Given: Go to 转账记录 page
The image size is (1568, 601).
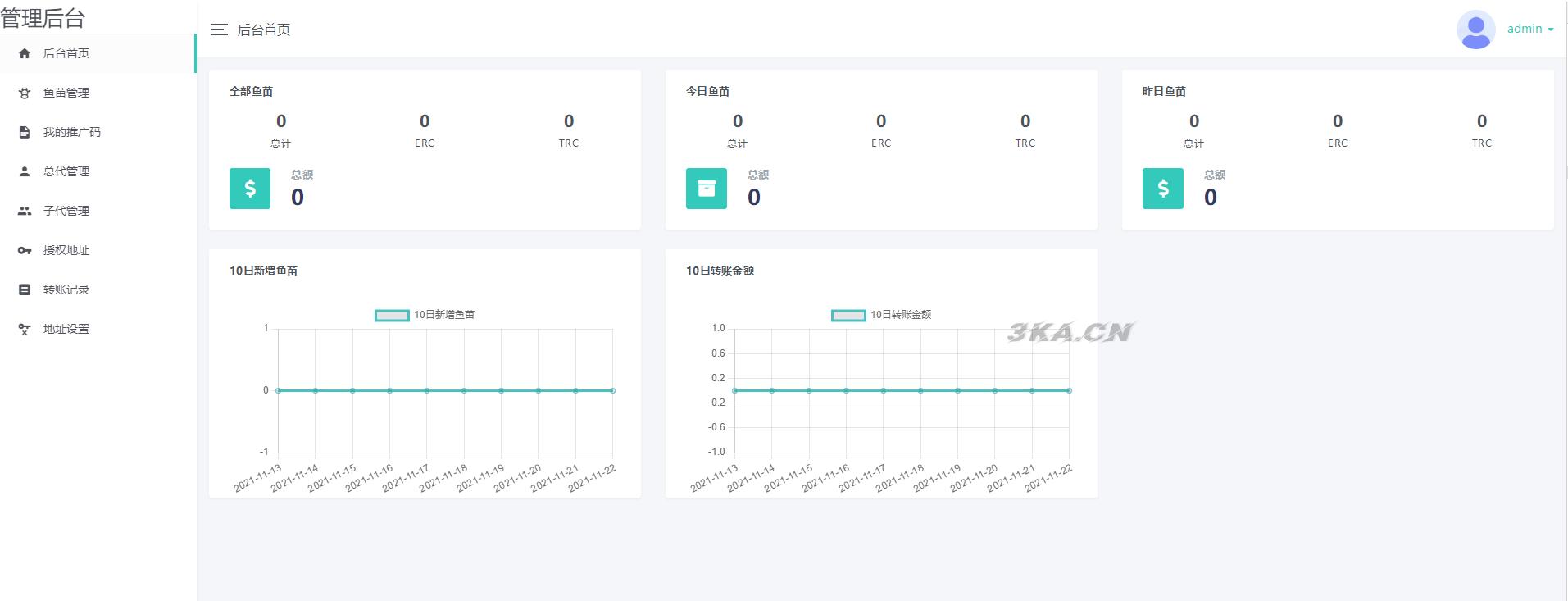Looking at the screenshot, I should point(98,289).
